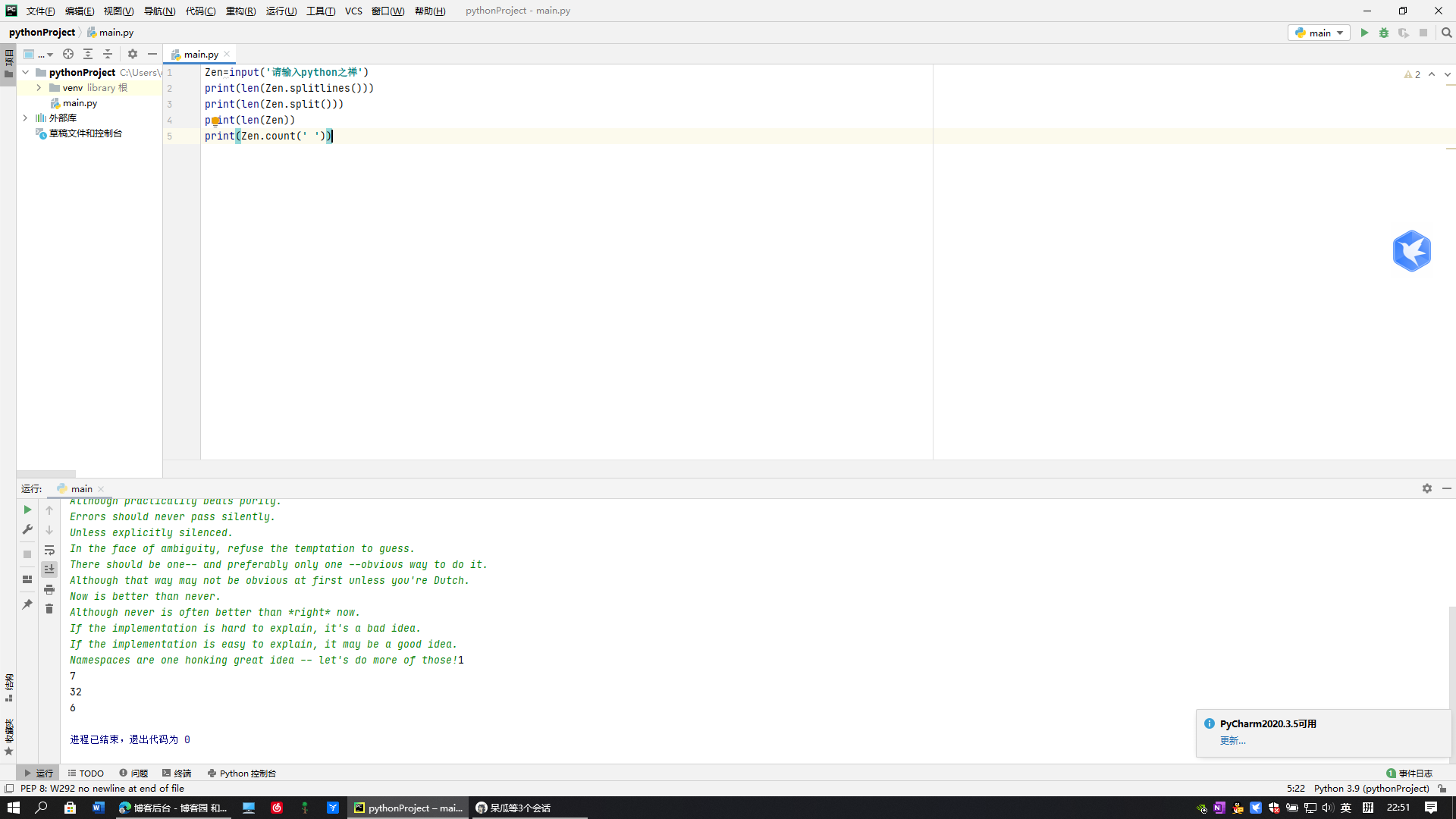This screenshot has width=1456, height=819.
Task: Click the print console output icon
Action: (x=49, y=589)
